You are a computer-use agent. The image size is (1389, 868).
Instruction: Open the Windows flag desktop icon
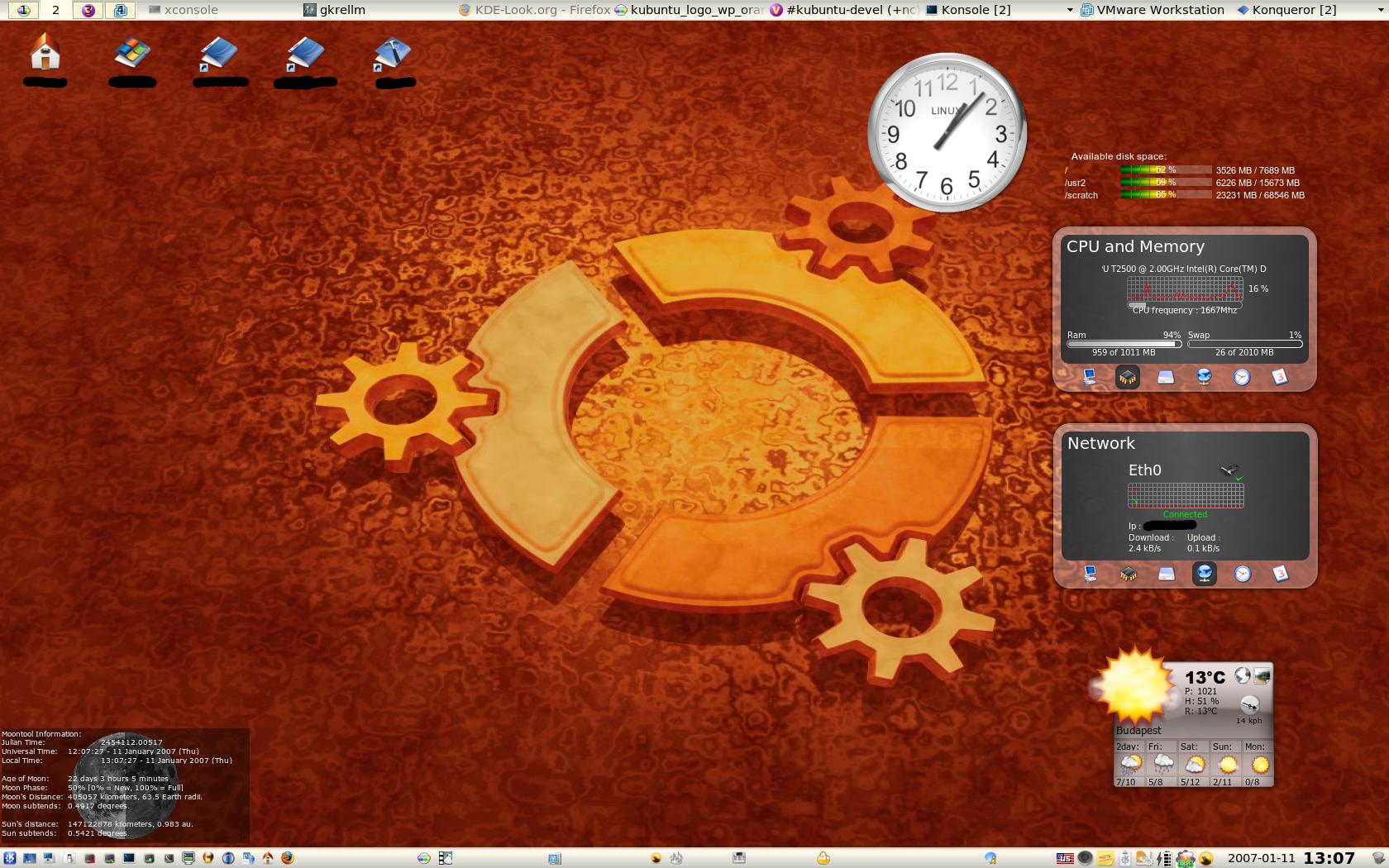(x=132, y=53)
